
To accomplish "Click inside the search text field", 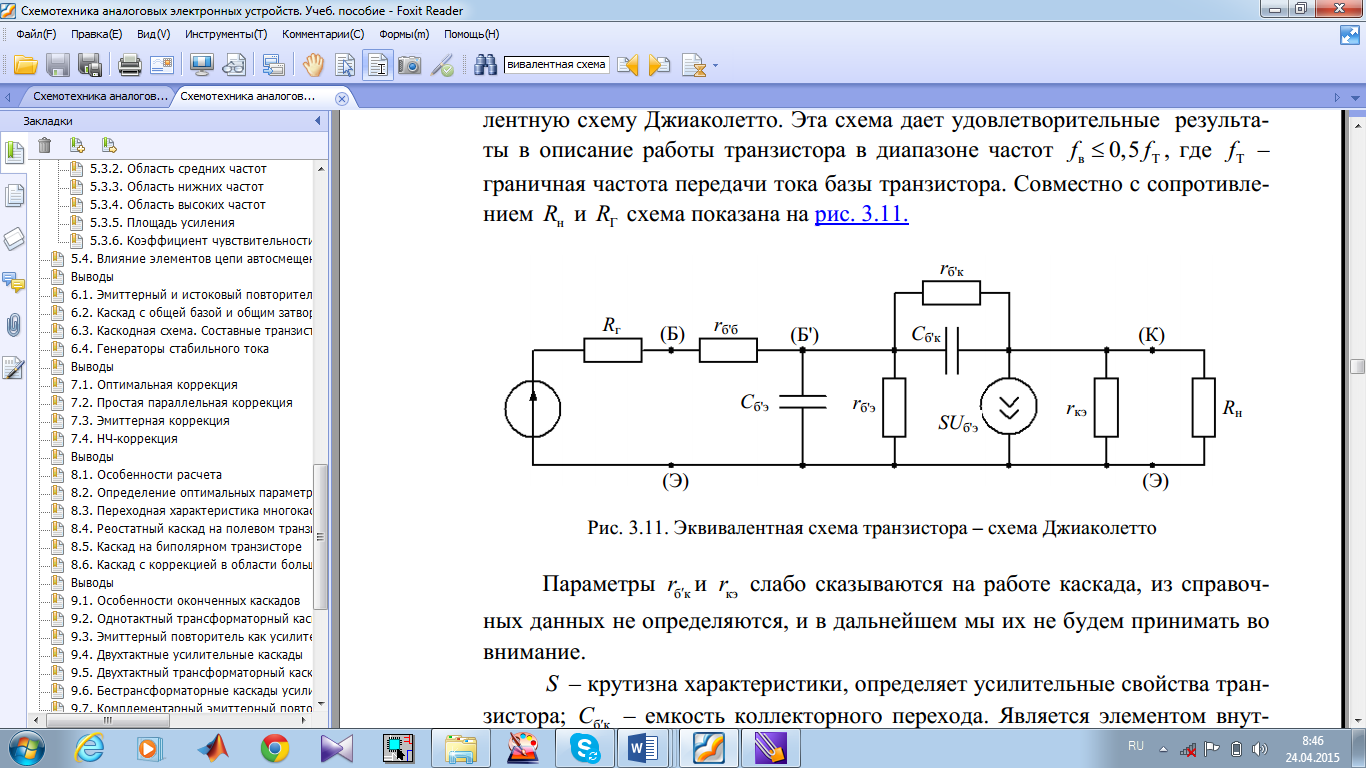I will [x=556, y=65].
